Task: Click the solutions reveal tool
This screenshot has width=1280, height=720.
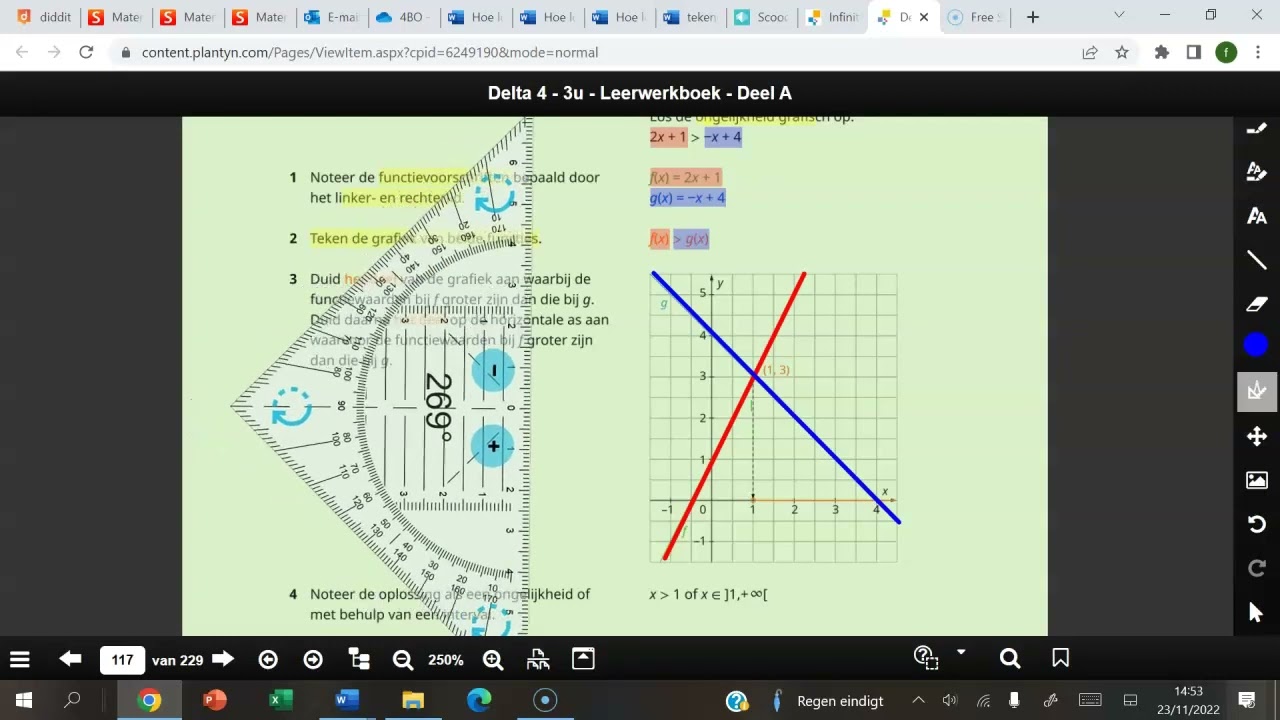Action: click(x=926, y=657)
